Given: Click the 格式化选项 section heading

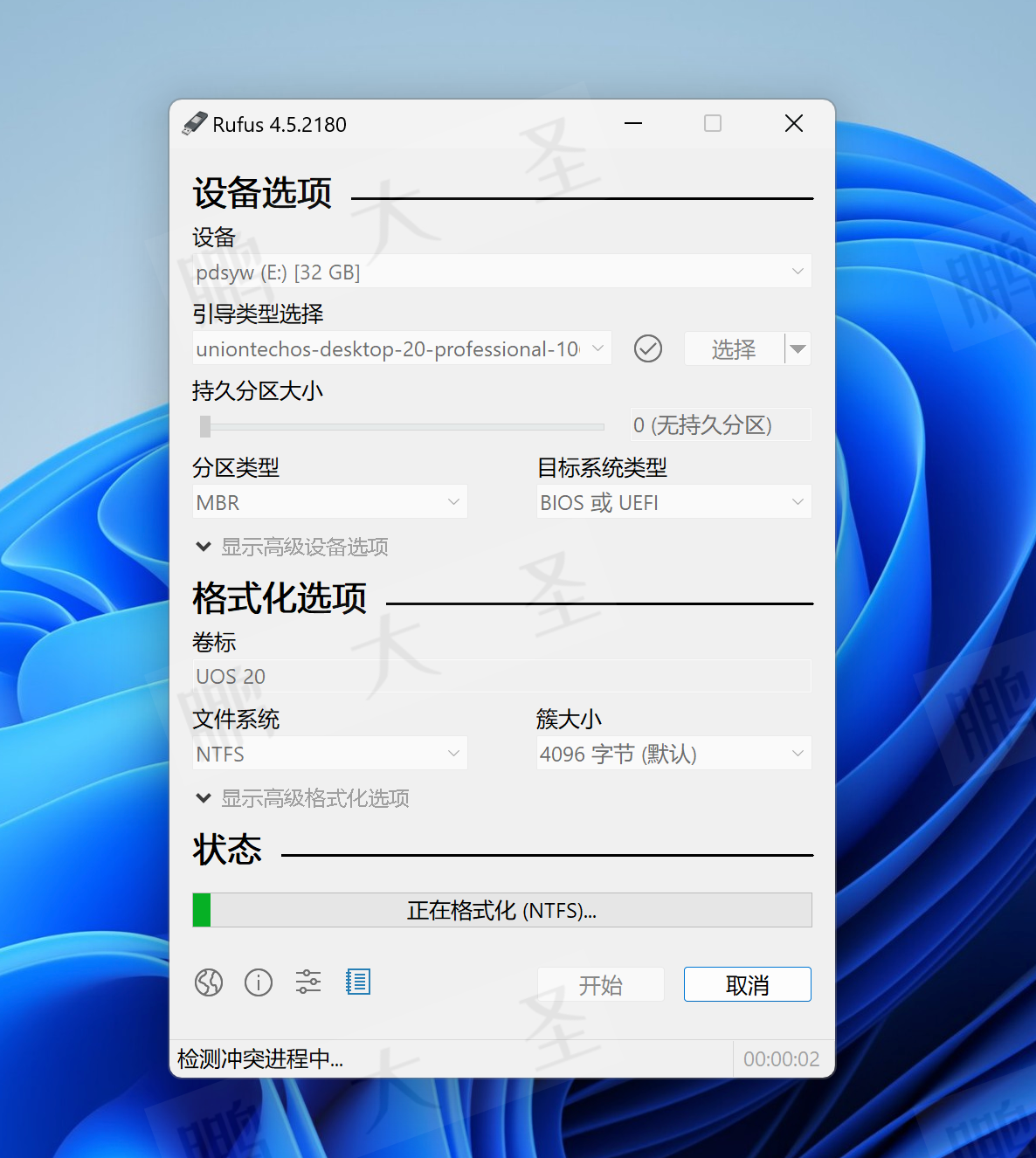Looking at the screenshot, I should click(x=280, y=598).
